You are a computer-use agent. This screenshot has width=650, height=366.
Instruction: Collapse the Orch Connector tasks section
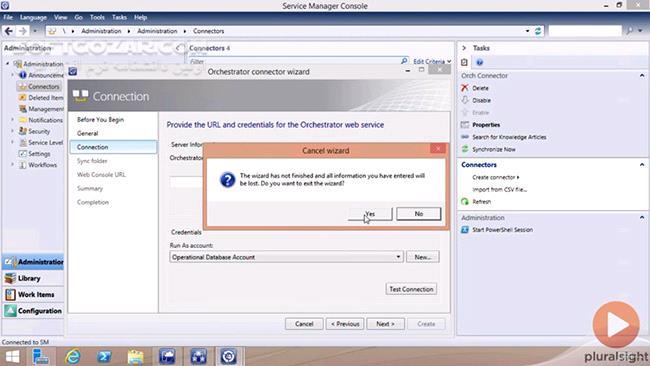tap(642, 75)
